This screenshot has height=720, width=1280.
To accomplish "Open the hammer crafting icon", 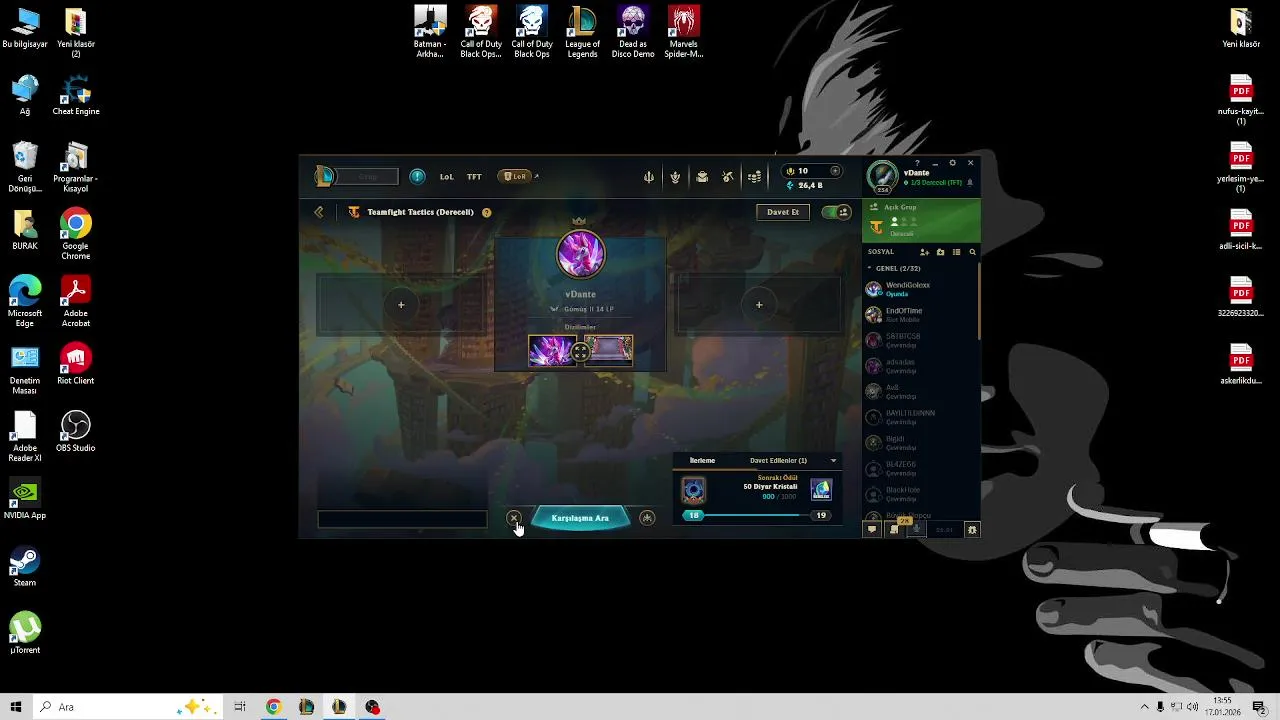I will (x=728, y=177).
